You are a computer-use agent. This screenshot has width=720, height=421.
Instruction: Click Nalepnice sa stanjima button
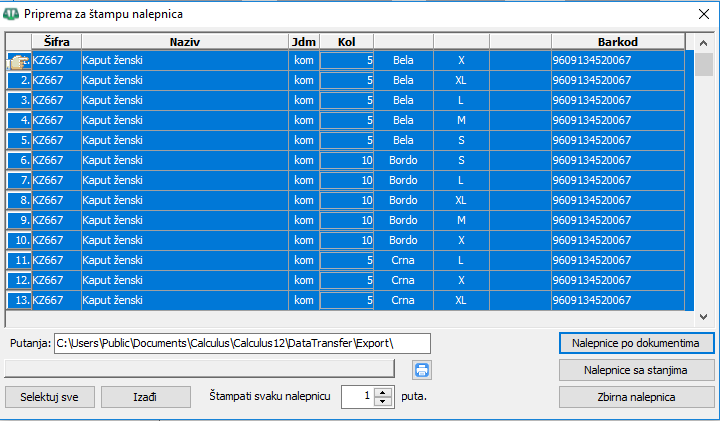click(x=636, y=370)
